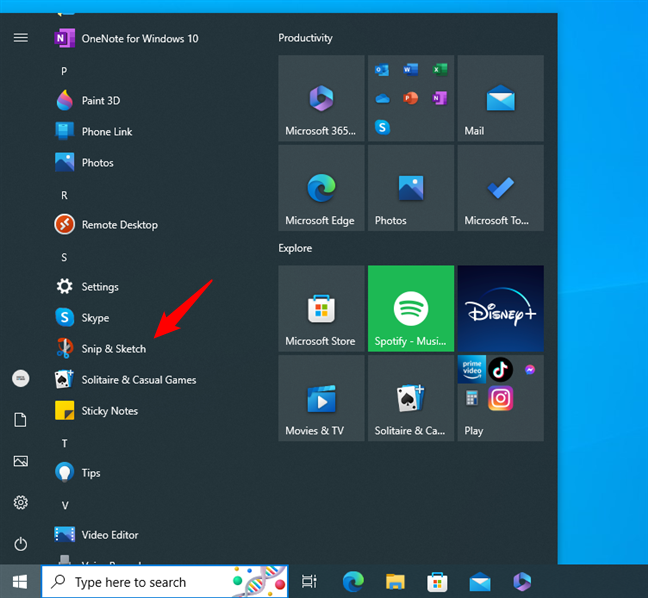This screenshot has width=648, height=598.
Task: Open the Mail tile
Action: click(500, 98)
